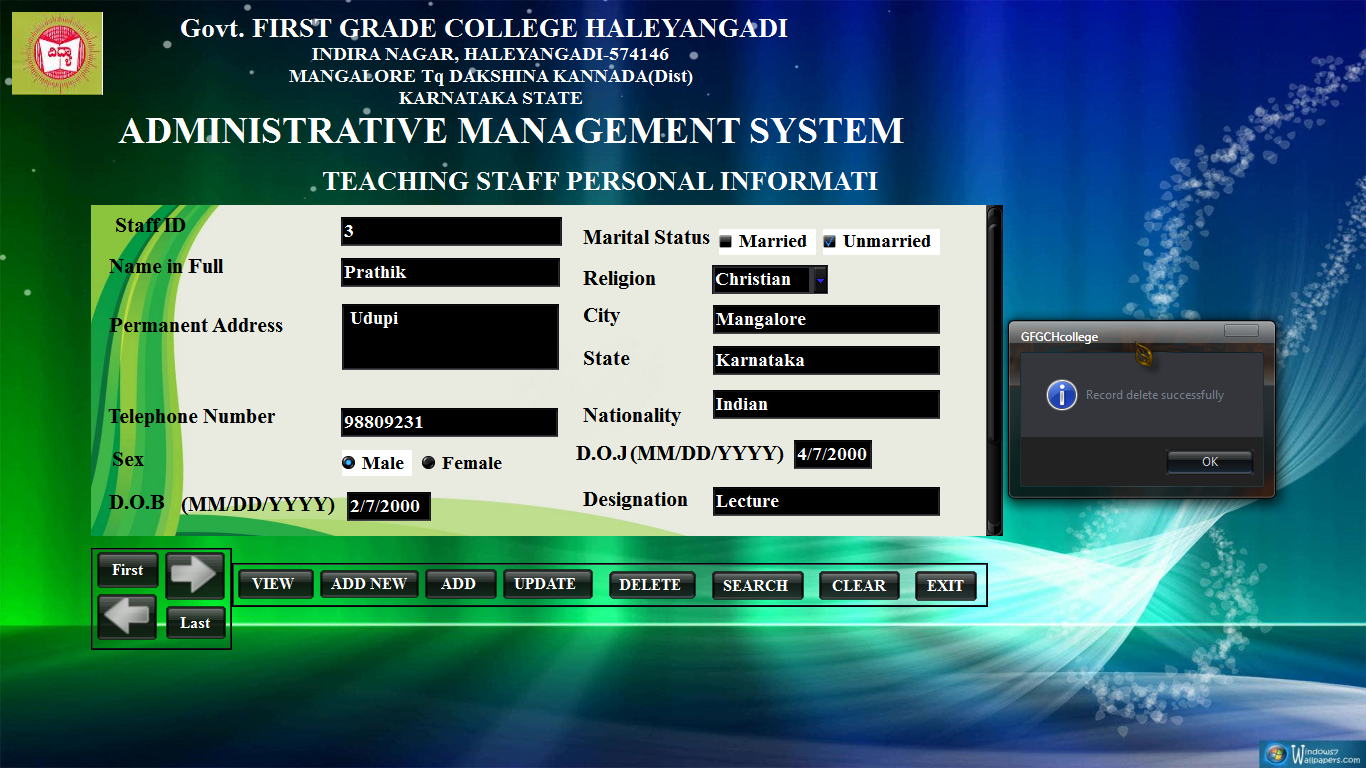Click the form's vertical scrollbar
This screenshot has height=768, width=1366.
coord(993,370)
